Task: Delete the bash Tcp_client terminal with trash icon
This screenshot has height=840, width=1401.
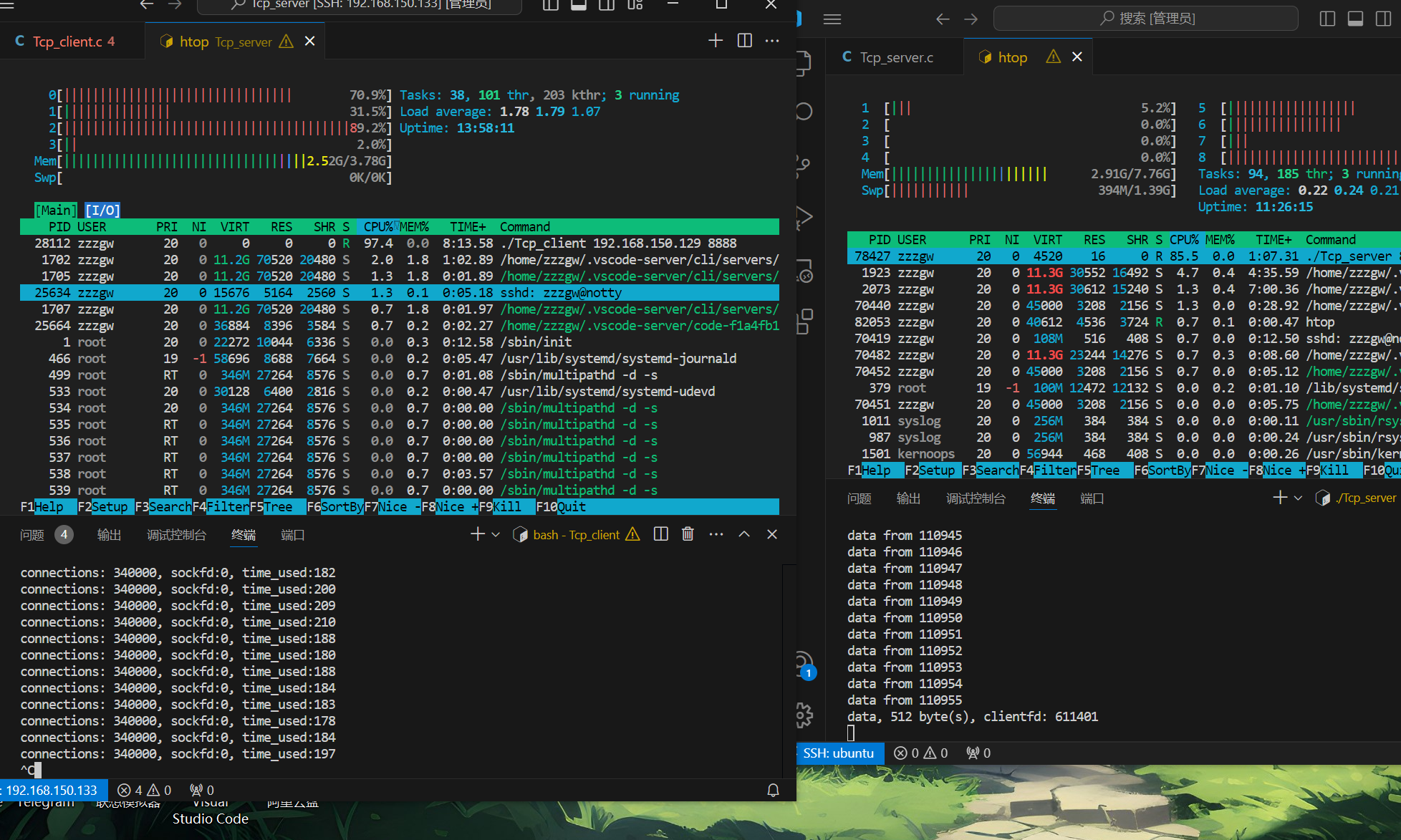Action: [x=688, y=534]
